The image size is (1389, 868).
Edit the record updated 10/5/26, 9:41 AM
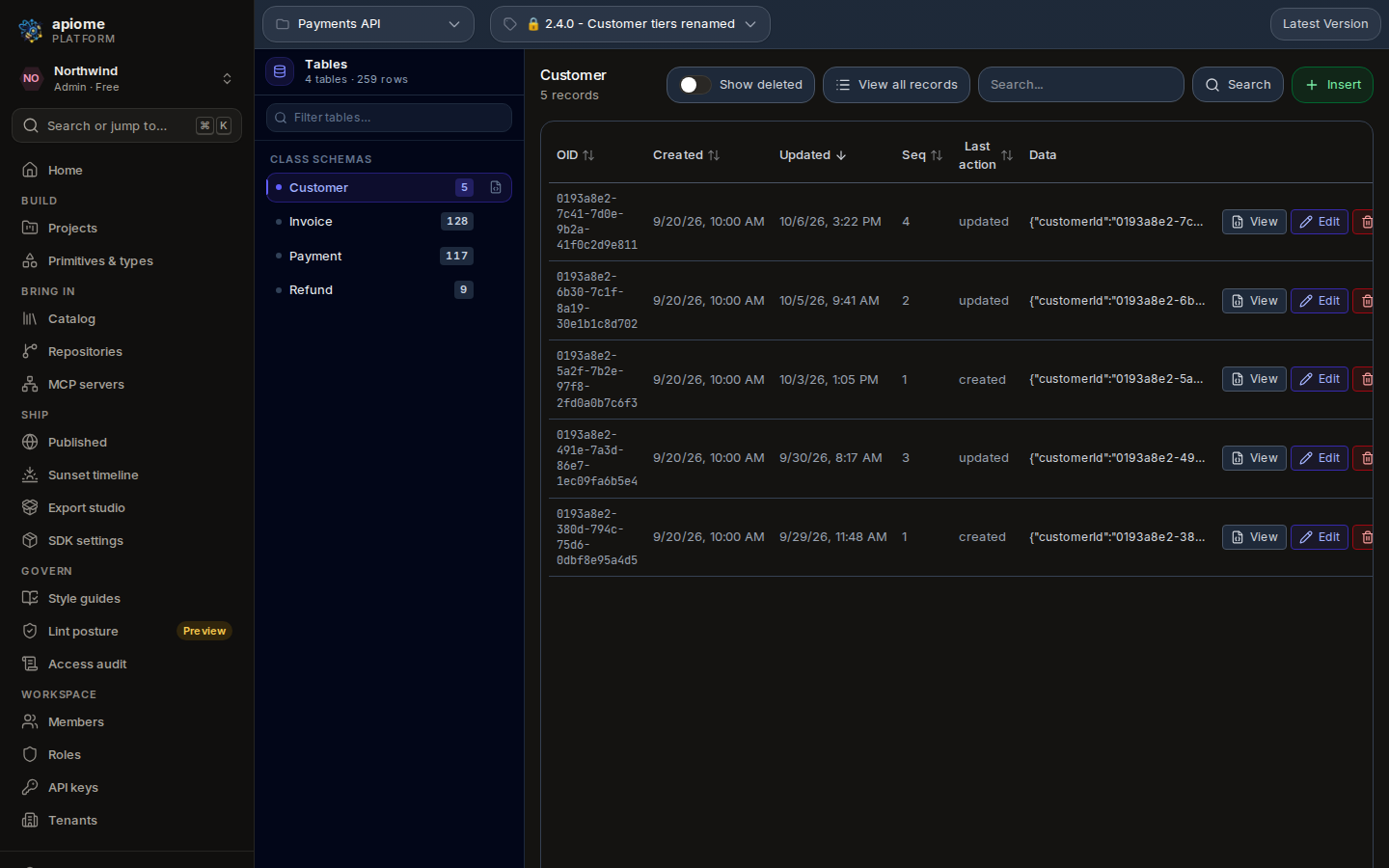point(1320,301)
